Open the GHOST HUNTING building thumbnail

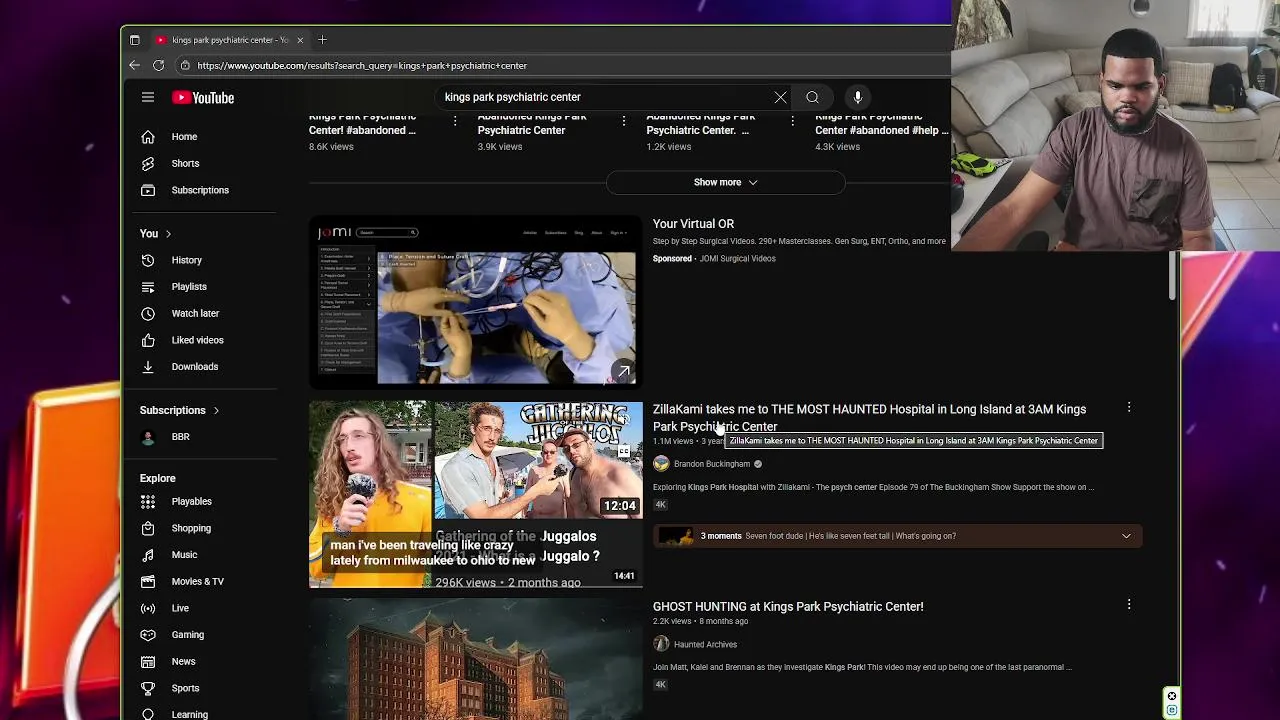tap(475, 658)
